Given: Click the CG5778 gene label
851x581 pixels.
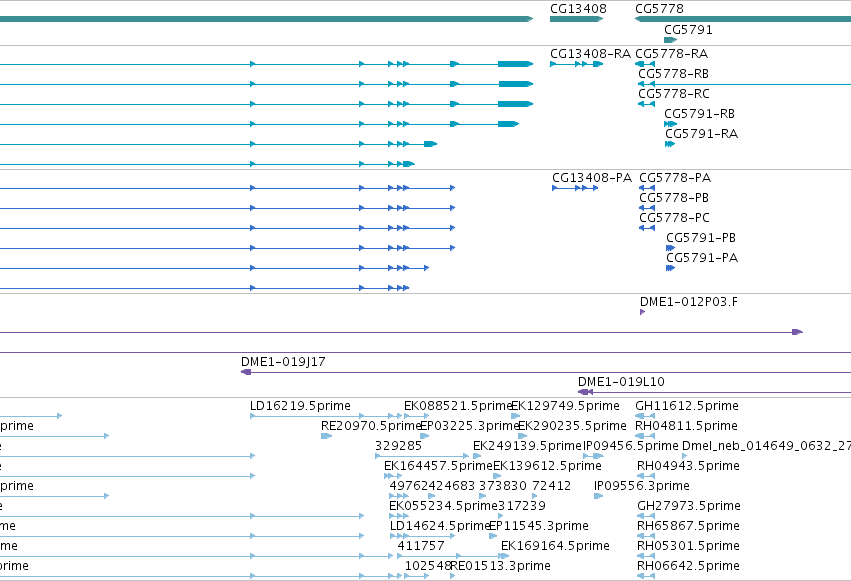Looking at the screenshot, I should 659,9.
